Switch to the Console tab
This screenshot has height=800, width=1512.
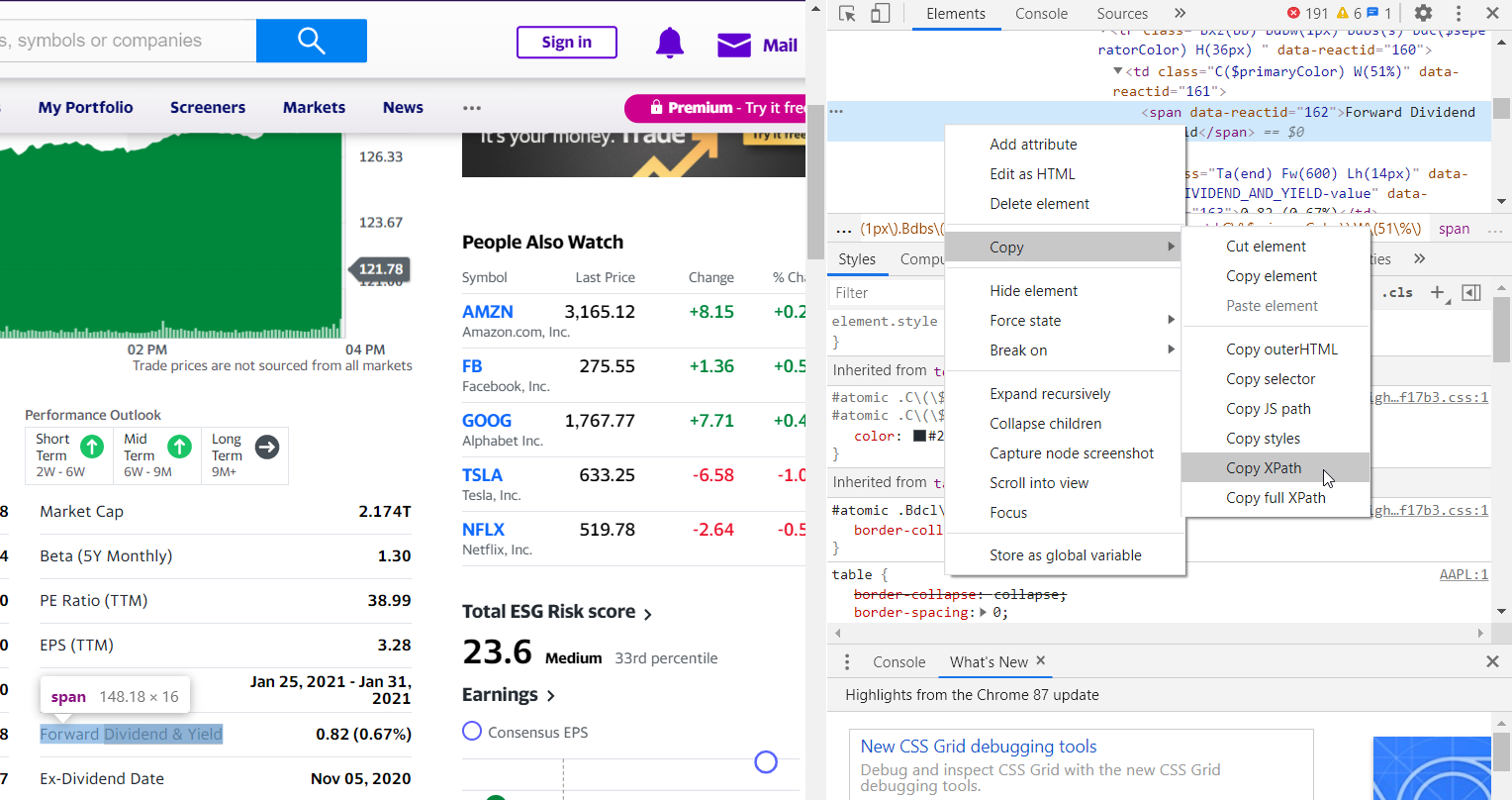point(1041,14)
